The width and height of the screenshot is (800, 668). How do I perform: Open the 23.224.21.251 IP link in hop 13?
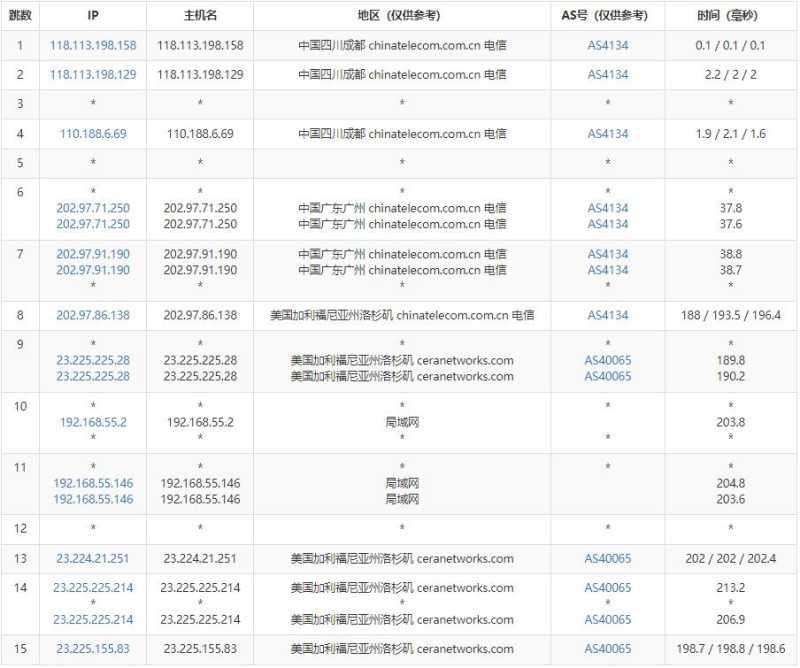93,559
